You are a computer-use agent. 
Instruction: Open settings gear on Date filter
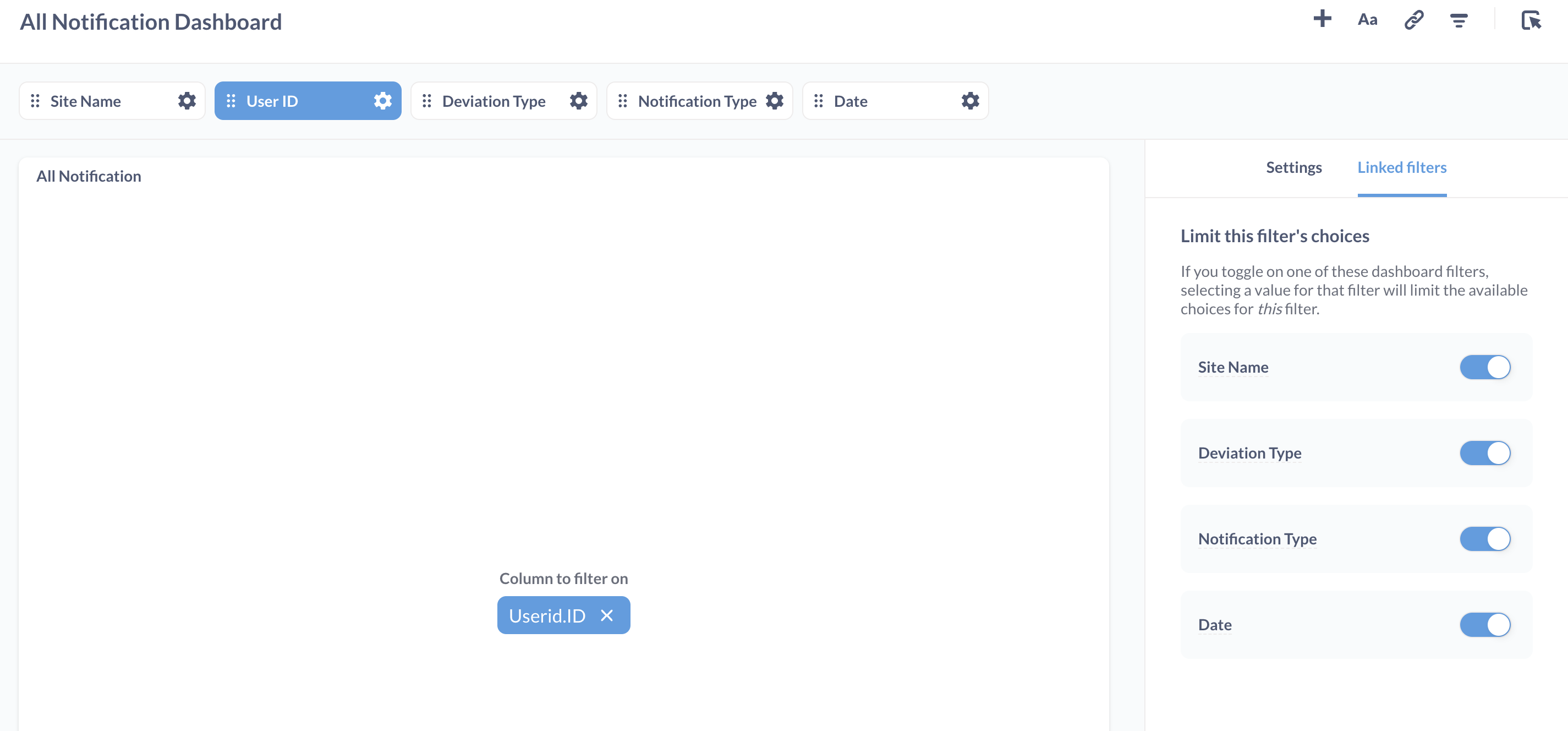coord(969,101)
